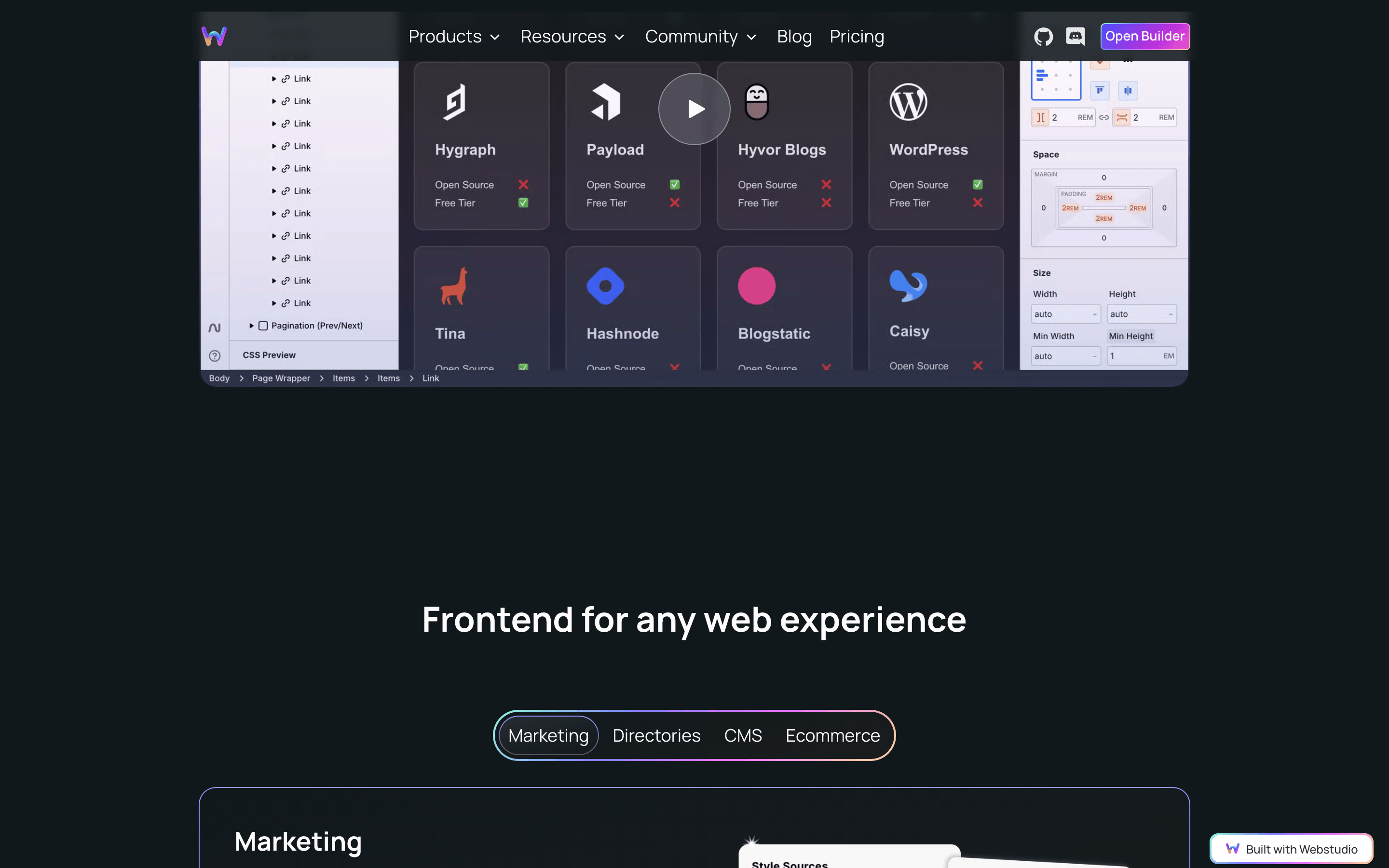Click the top padding 2REM value
Viewport: 1389px width, 868px height.
click(x=1104, y=198)
